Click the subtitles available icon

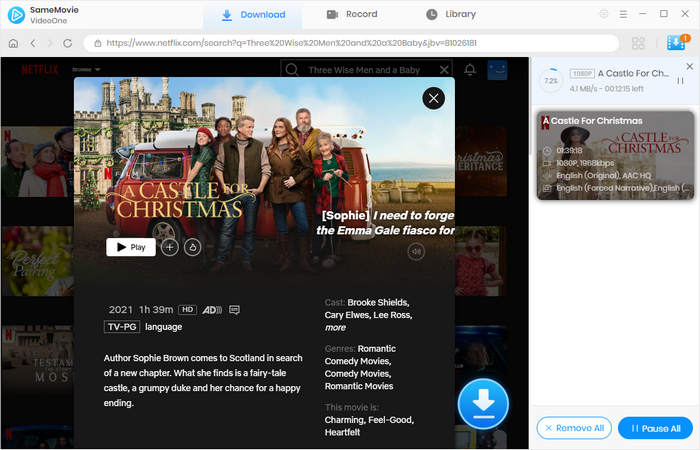234,309
